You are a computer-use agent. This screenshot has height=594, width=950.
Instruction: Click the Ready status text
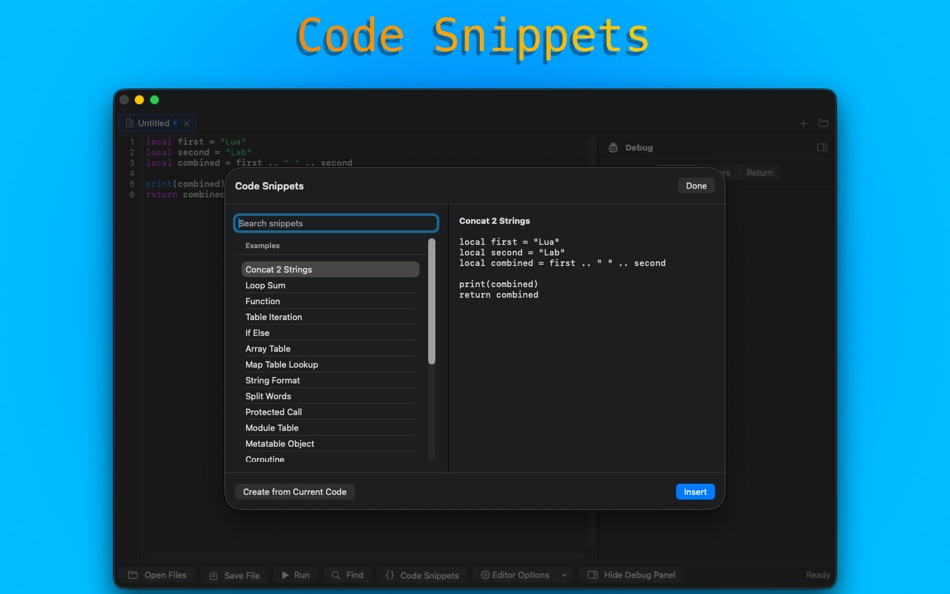(818, 575)
